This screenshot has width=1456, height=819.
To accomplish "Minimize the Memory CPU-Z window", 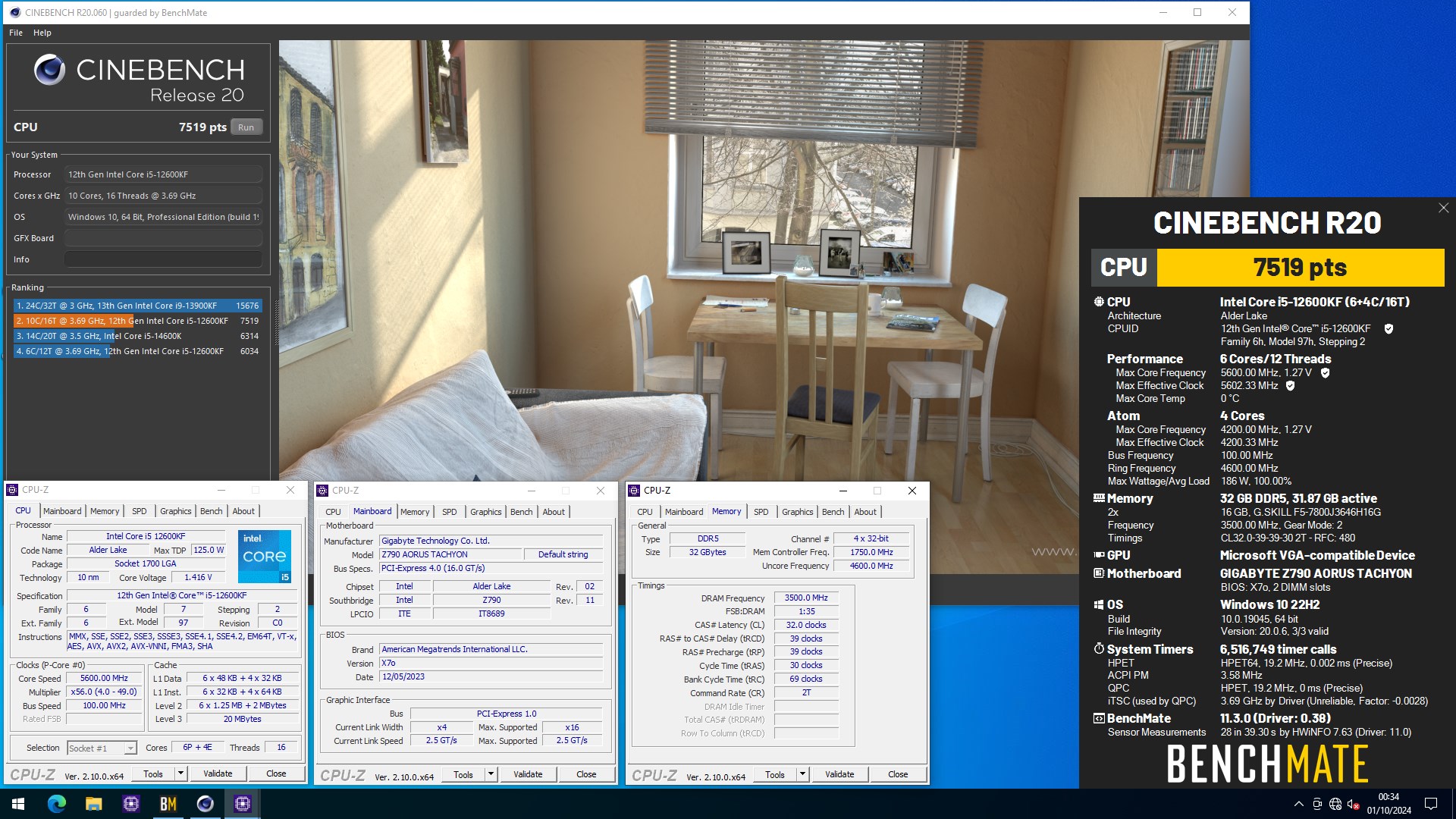I will pos(843,491).
